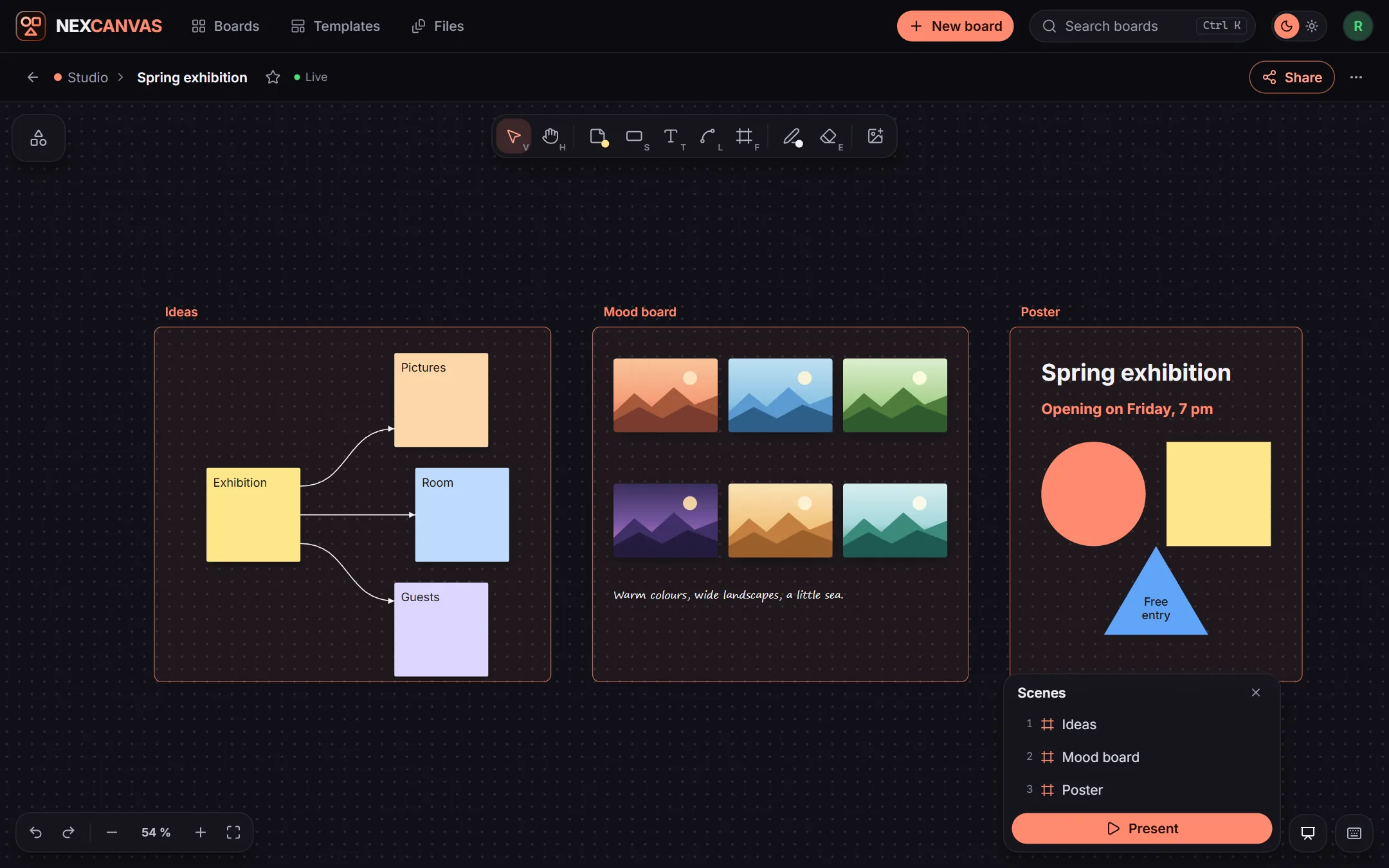Star the Spring exhibition board

pos(273,77)
